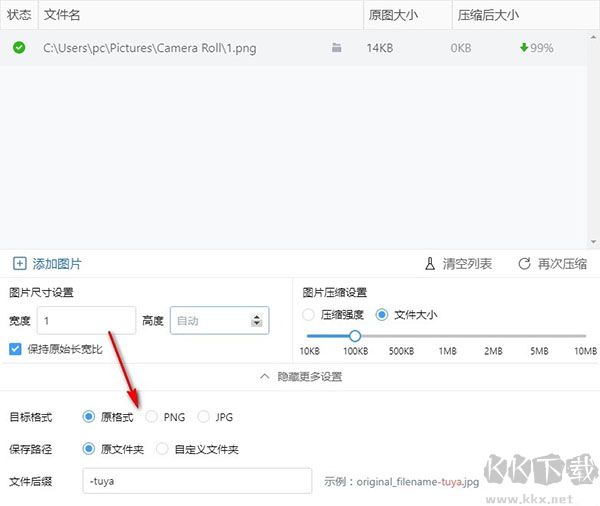Select 原文件夹 save path option

89,449
